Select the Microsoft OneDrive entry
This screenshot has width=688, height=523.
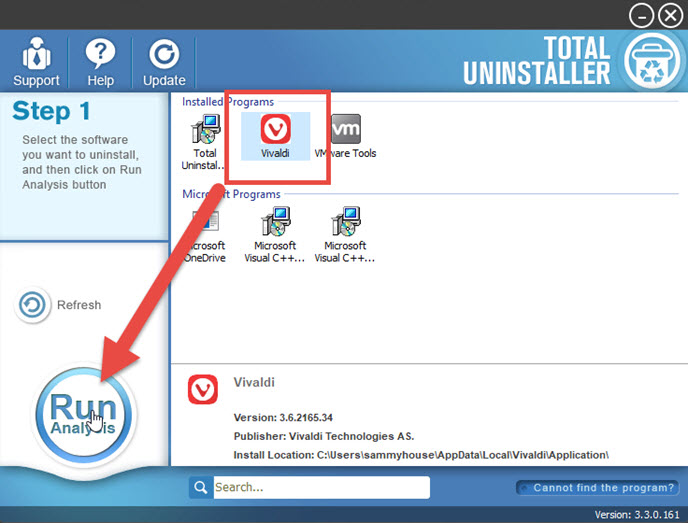click(204, 236)
